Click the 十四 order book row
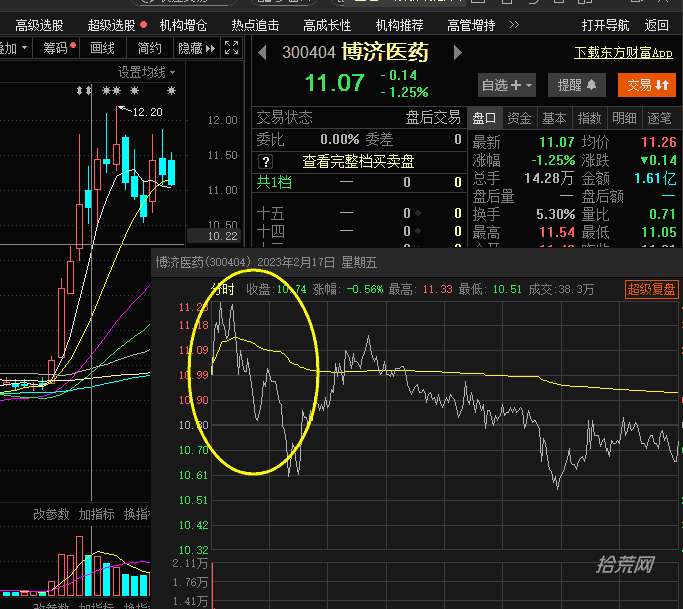The image size is (683, 609). (x=358, y=231)
